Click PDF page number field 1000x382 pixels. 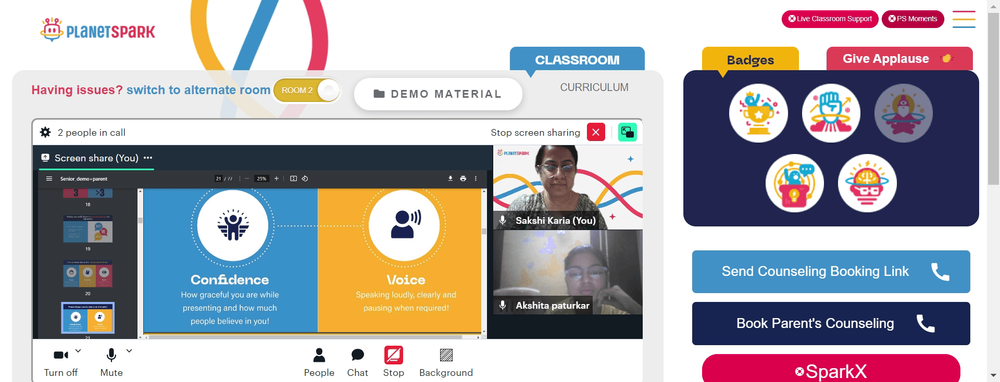[220, 179]
